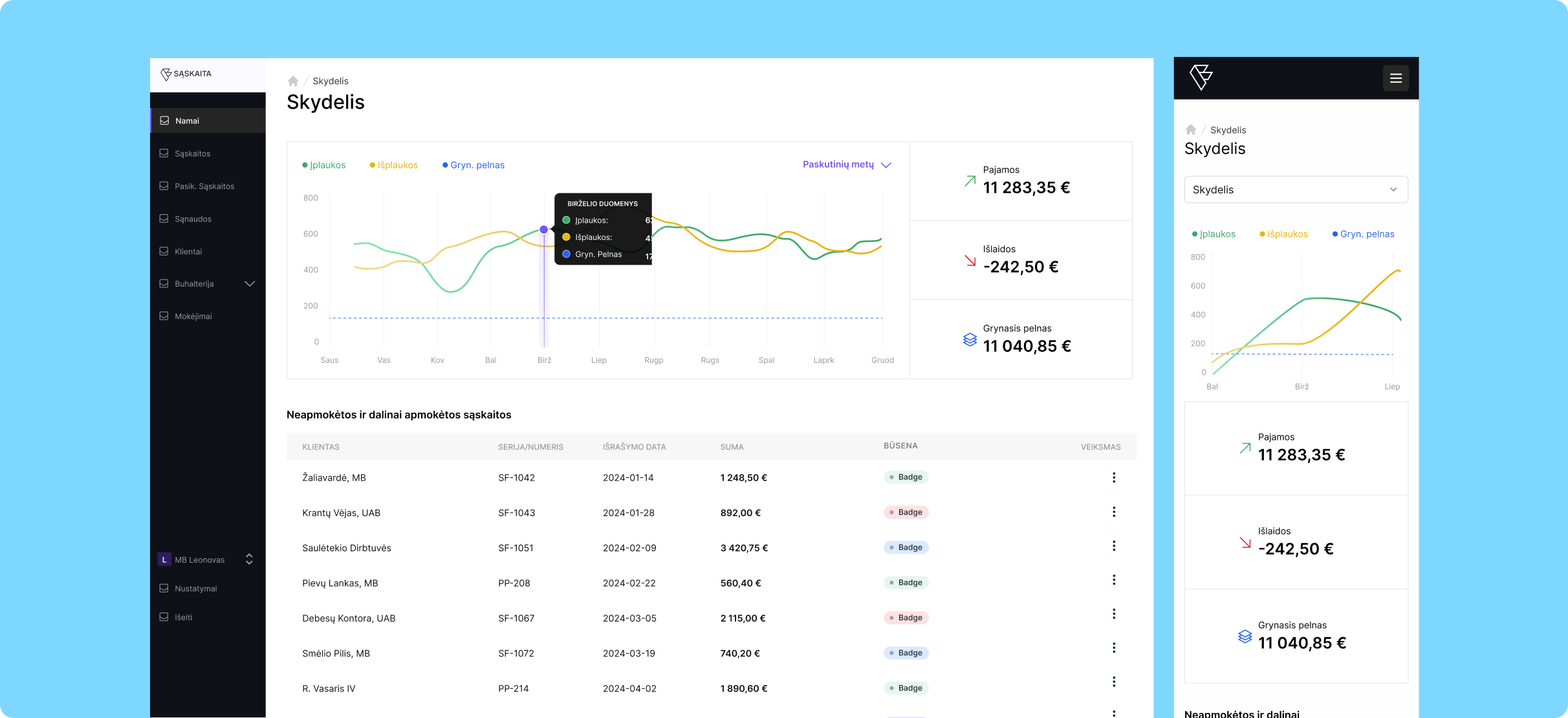Screen dimensions: 1568x718
Task: Click the Skydelis breadcrumb link in the mobile view
Action: point(1228,130)
